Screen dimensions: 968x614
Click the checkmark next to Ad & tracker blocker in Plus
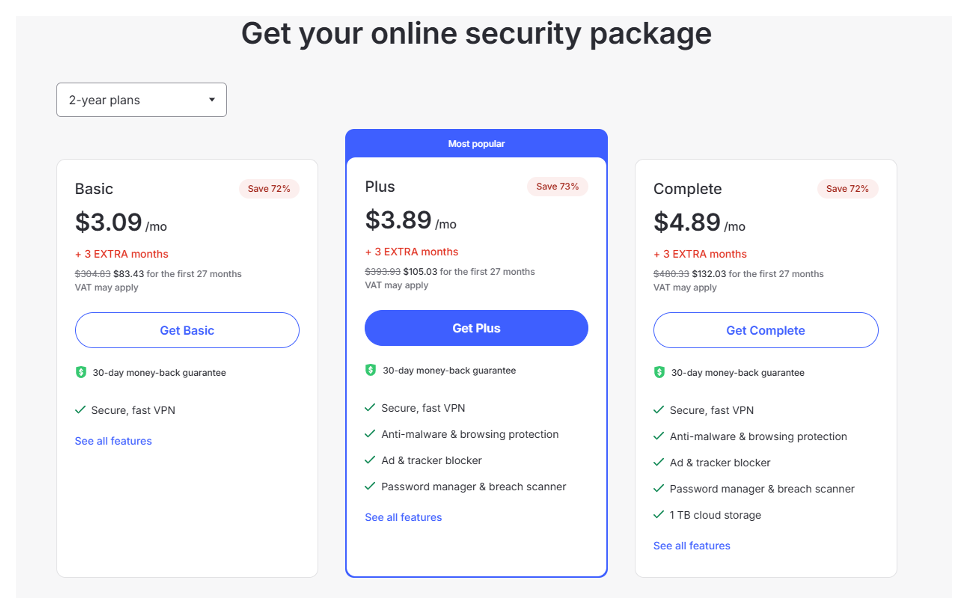(x=369, y=460)
